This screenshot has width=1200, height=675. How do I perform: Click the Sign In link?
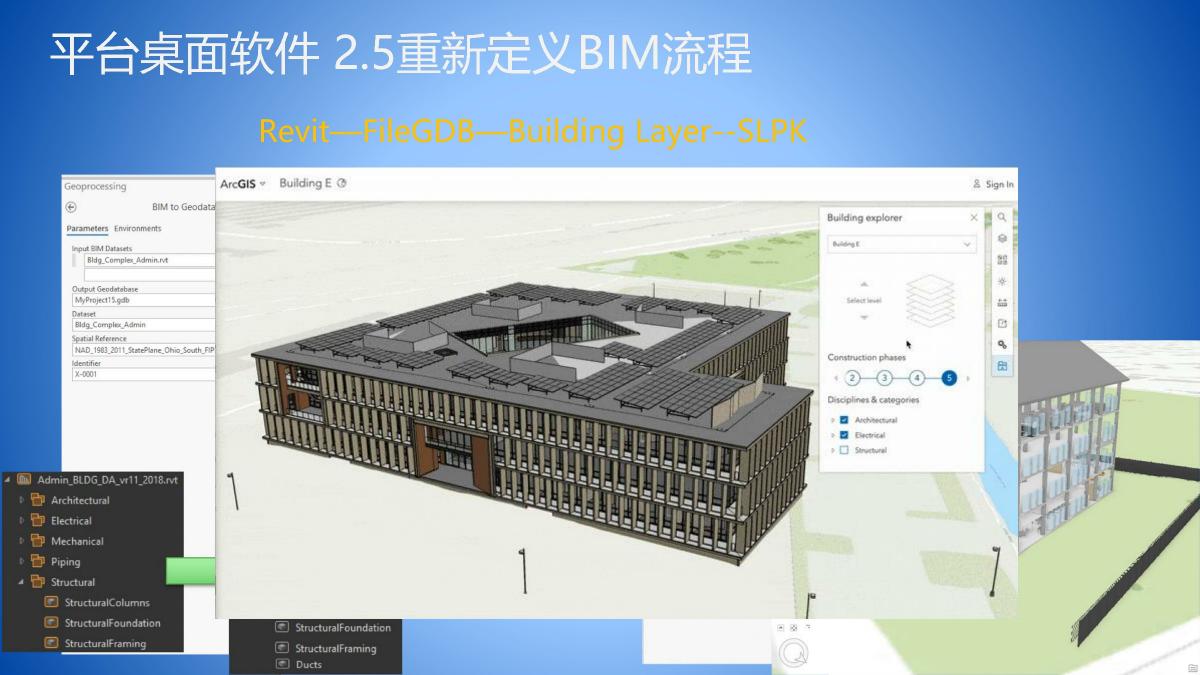pyautogui.click(x=993, y=184)
